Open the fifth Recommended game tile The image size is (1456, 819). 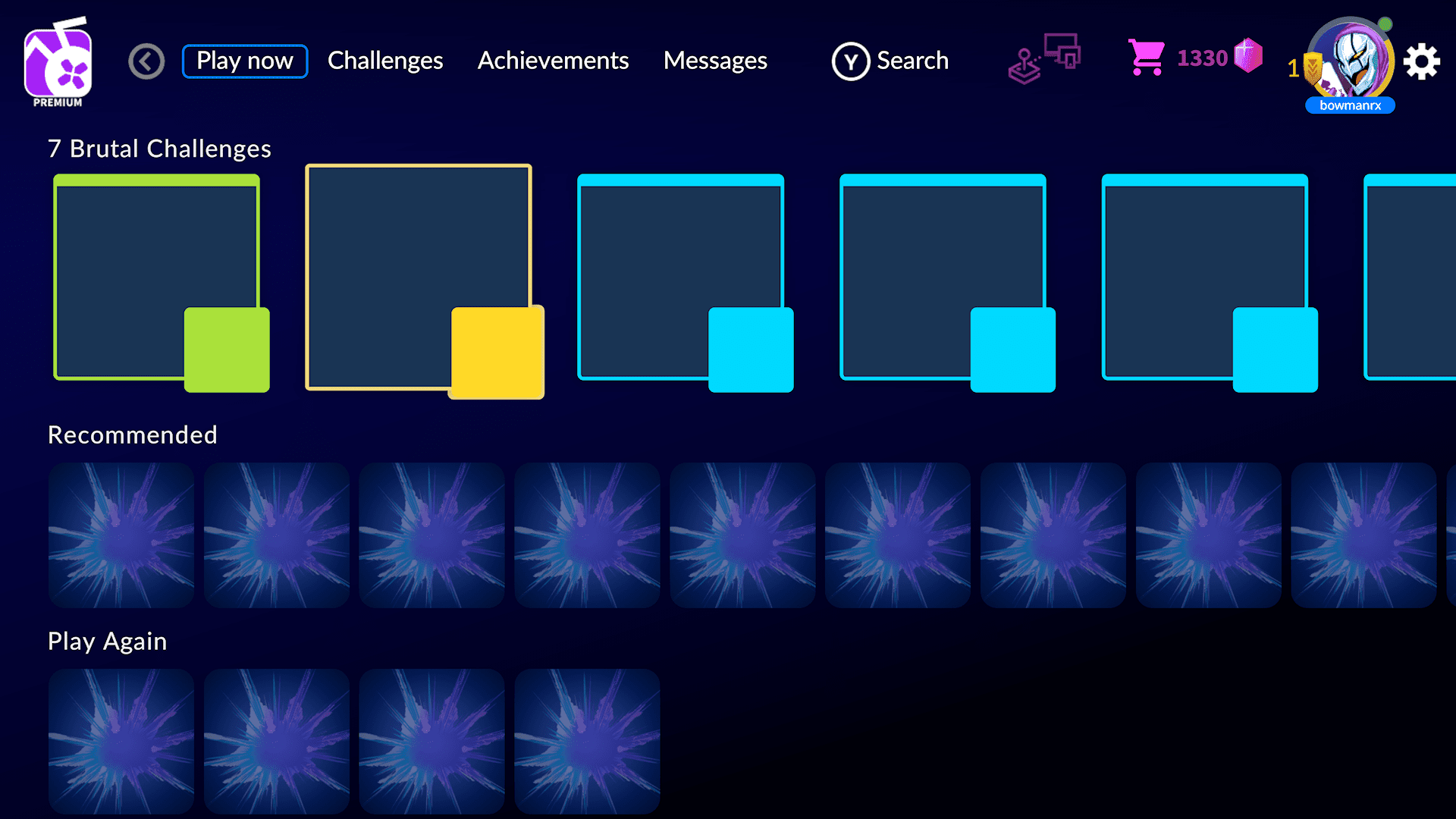(742, 535)
